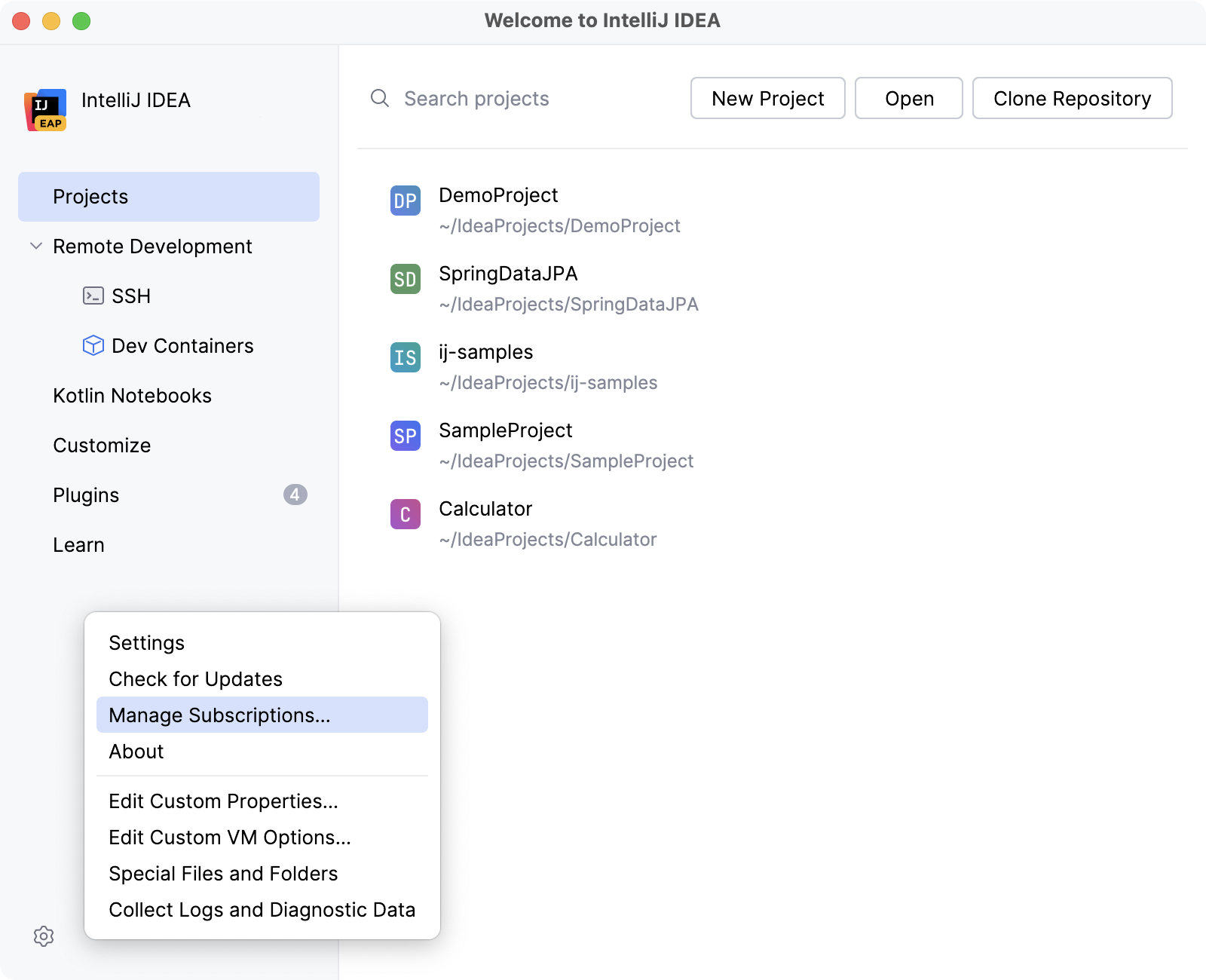
Task: Select the SpringDataJPA project icon
Action: click(405, 280)
